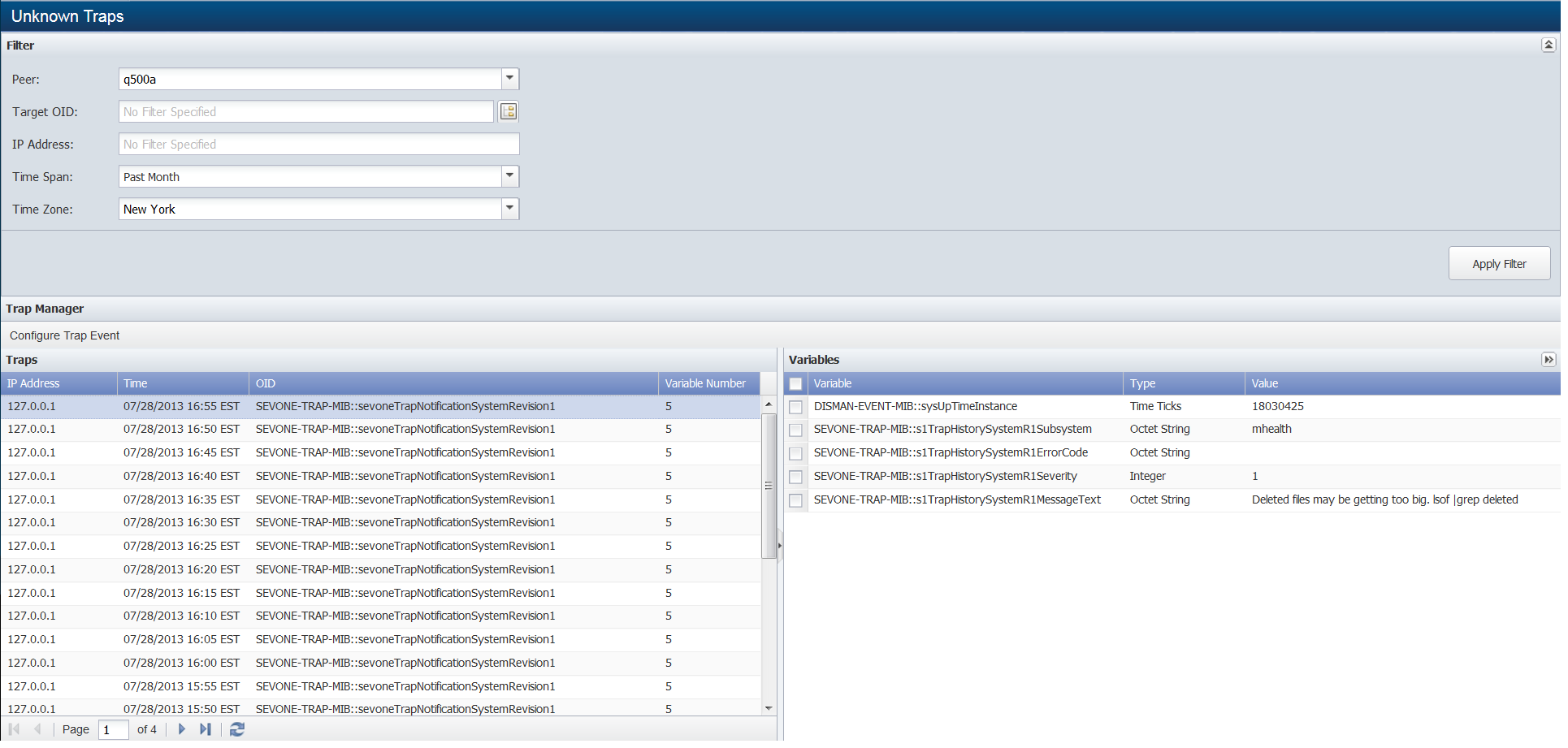Open the Peer dropdown arrow
The height and width of the screenshot is (748, 1568).
pyautogui.click(x=509, y=79)
